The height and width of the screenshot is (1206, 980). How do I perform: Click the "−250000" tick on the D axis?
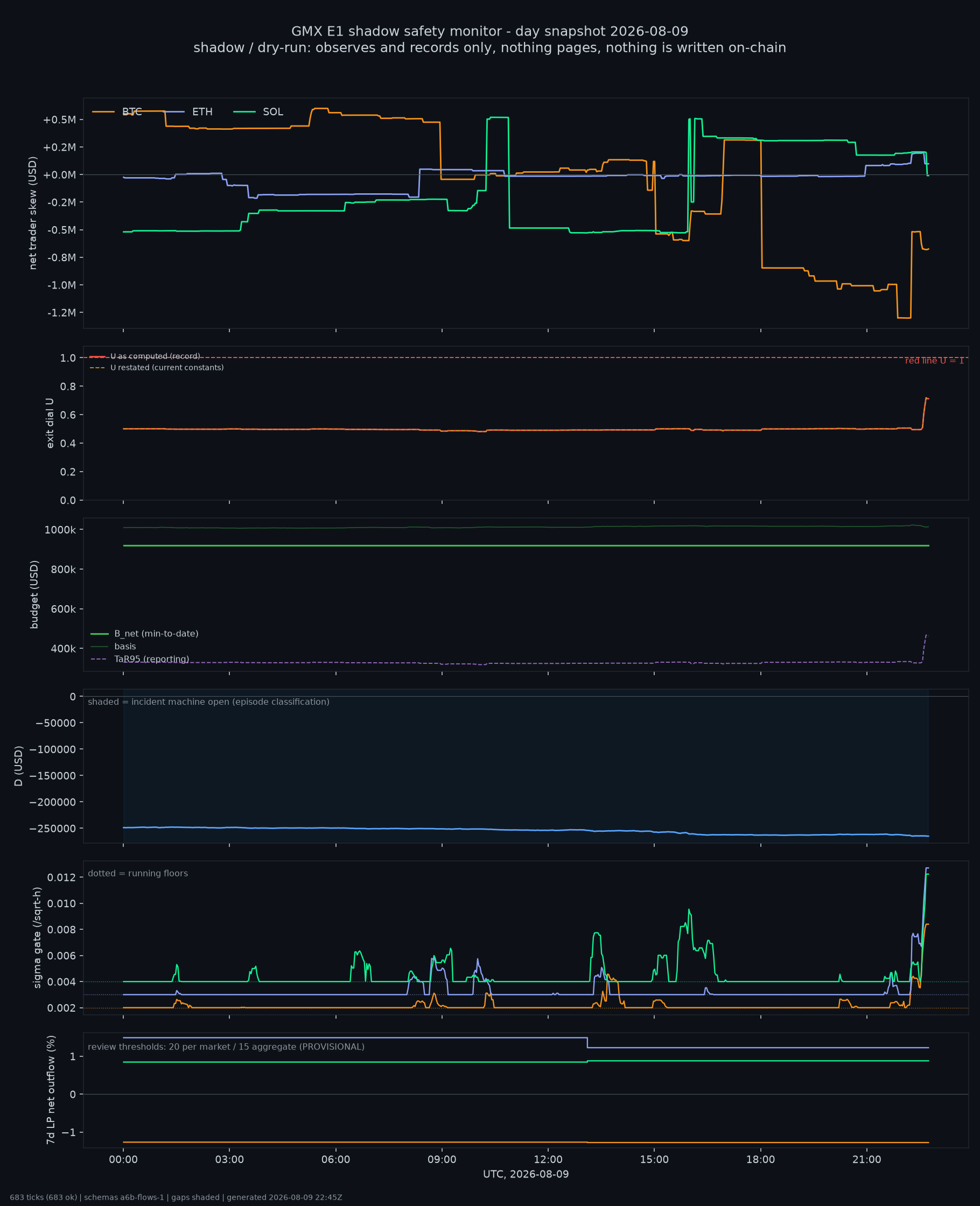tap(53, 829)
